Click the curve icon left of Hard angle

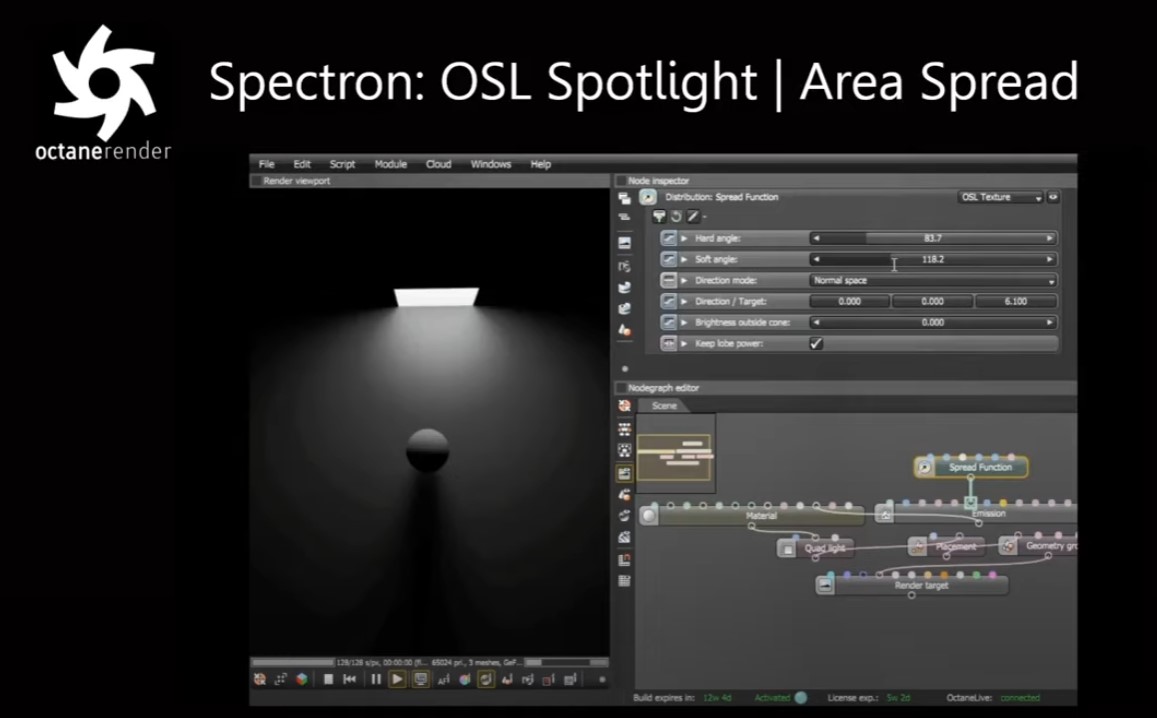point(669,238)
